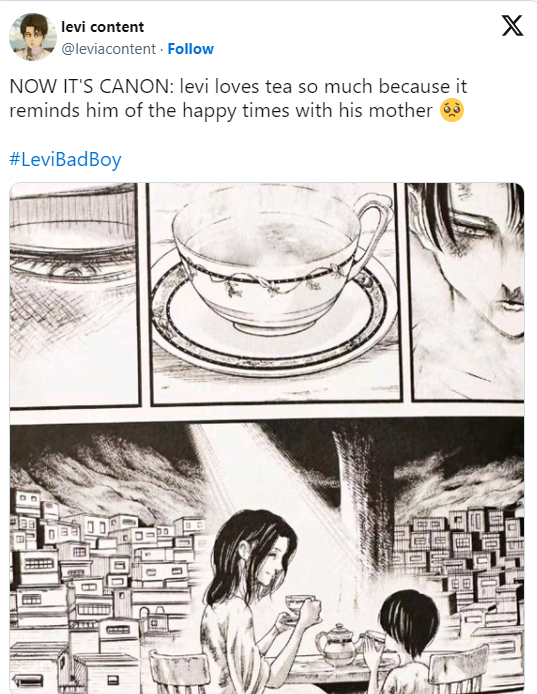This screenshot has width=537, height=694.
Task: Click the close-up eye manga panel
Action: click(74, 294)
